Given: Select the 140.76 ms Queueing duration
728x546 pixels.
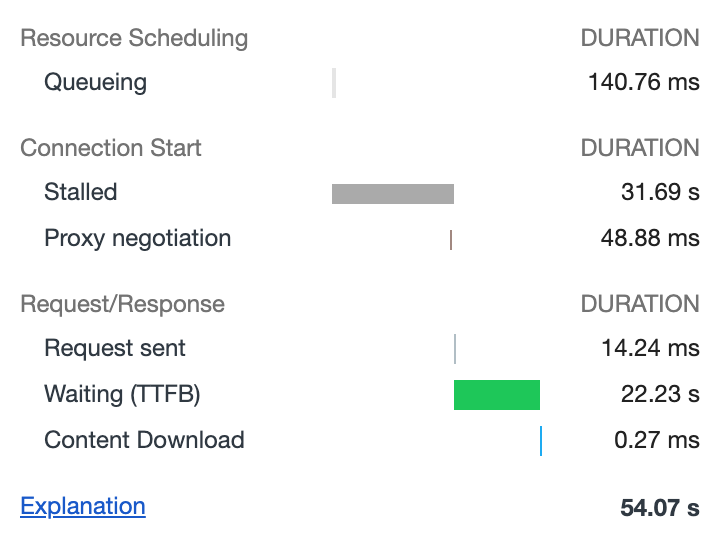Looking at the screenshot, I should coord(644,82).
